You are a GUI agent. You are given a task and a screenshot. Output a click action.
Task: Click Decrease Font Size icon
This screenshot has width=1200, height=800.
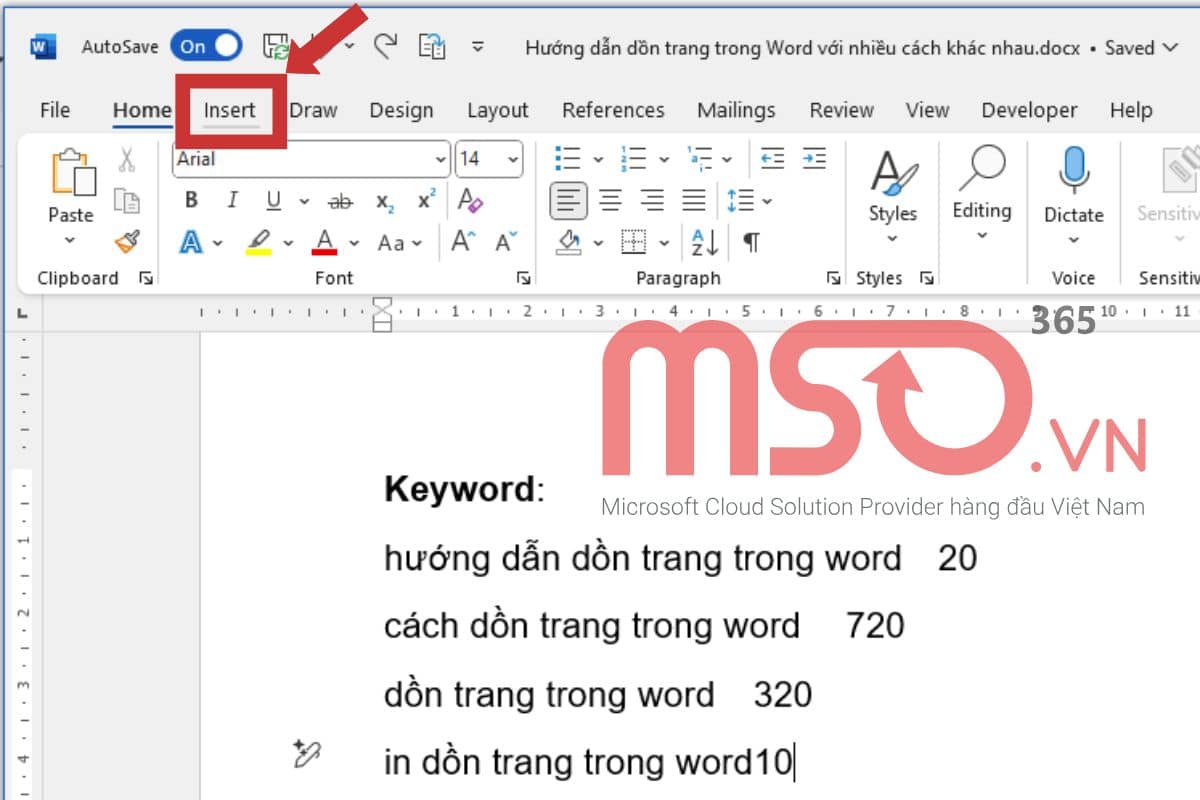pos(506,241)
